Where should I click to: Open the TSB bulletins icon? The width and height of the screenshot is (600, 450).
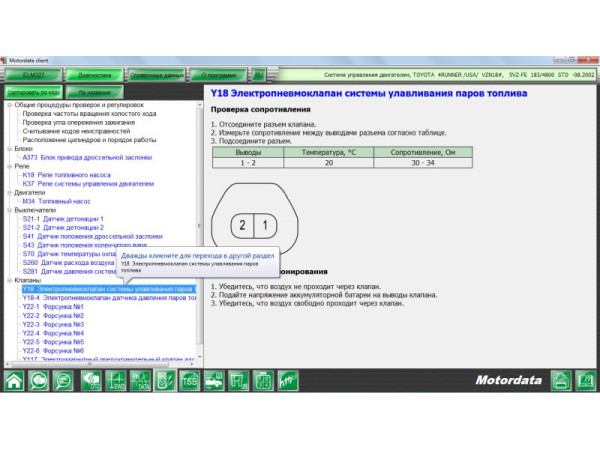(x=190, y=381)
